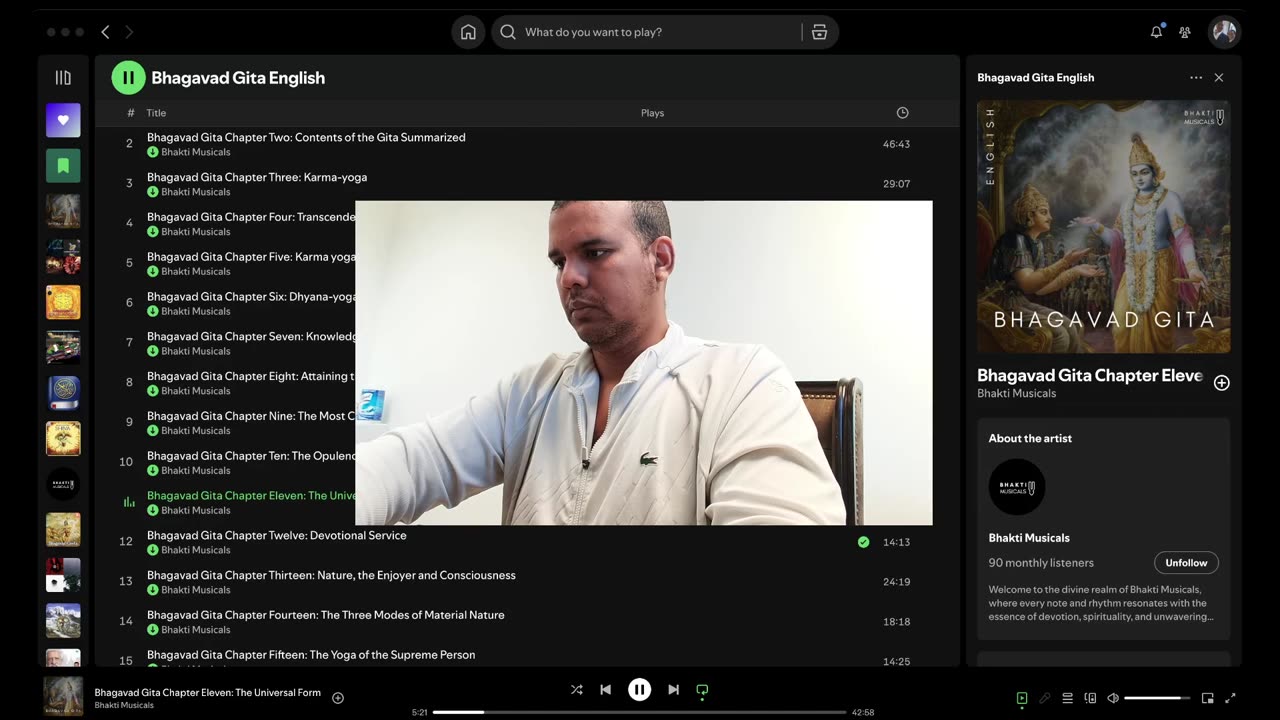The image size is (1280, 720).
Task: Adjust the volume slider
Action: pos(1157,698)
